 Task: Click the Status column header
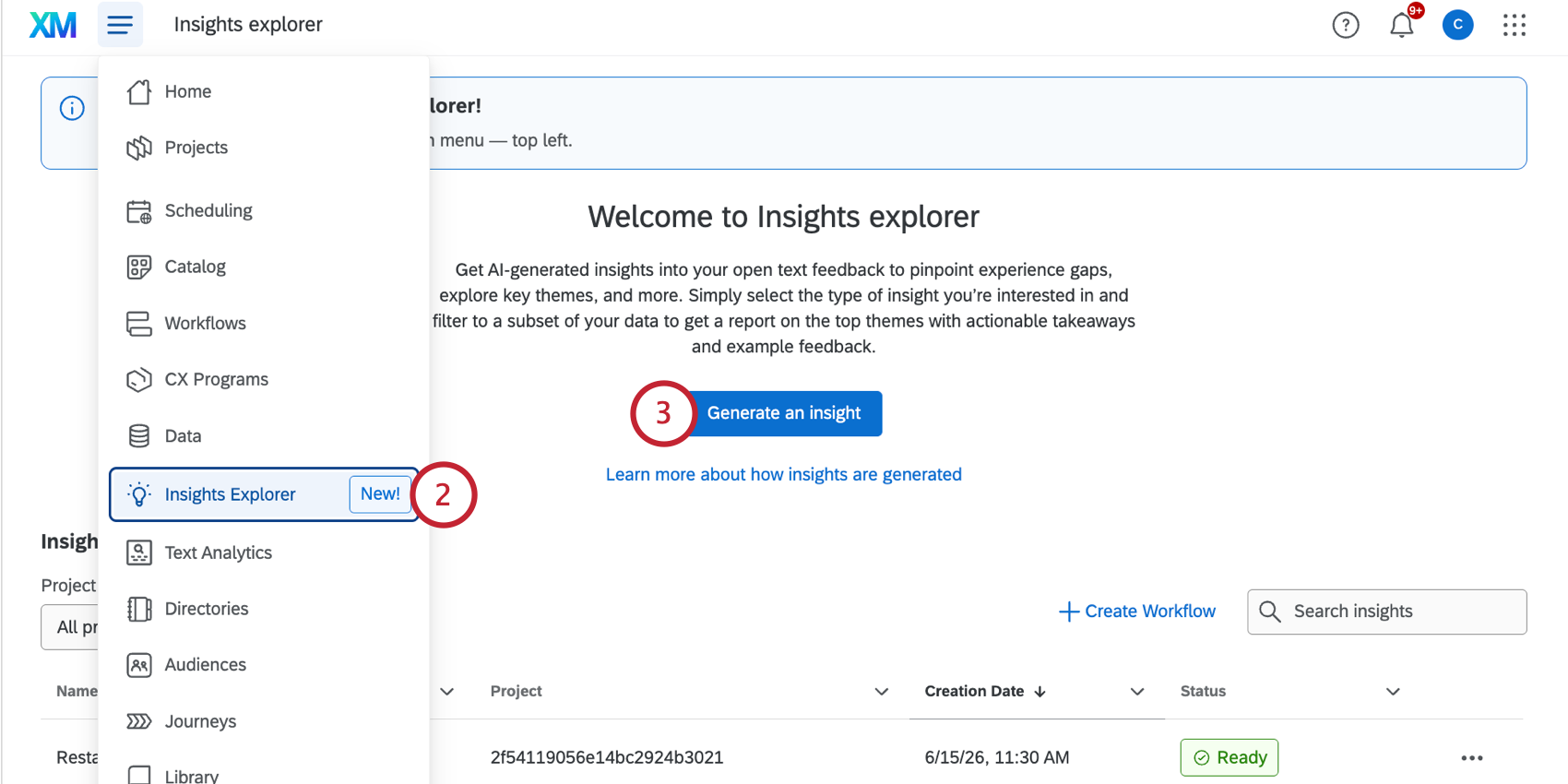(x=1204, y=692)
